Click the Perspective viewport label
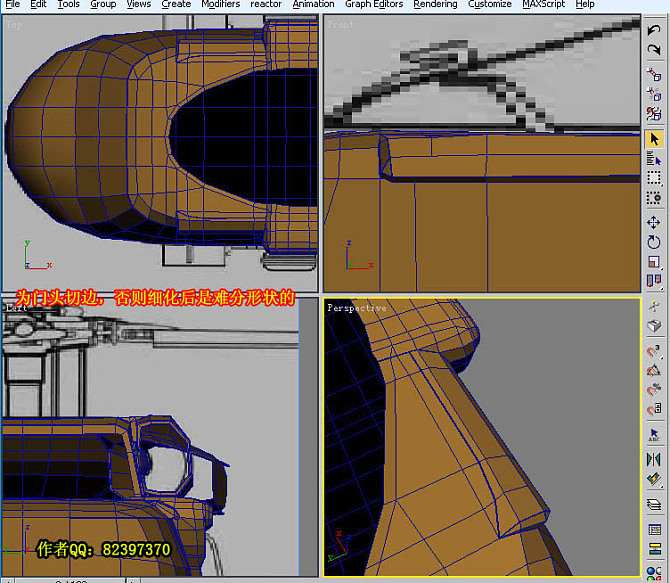Viewport: 670px width, 583px height. [357, 308]
